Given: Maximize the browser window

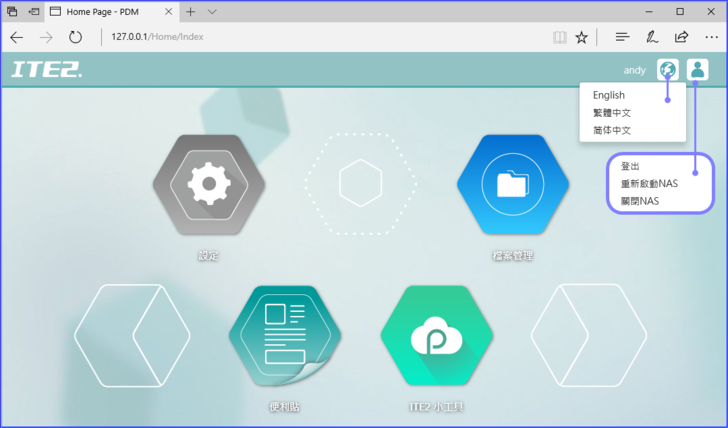Looking at the screenshot, I should (680, 12).
